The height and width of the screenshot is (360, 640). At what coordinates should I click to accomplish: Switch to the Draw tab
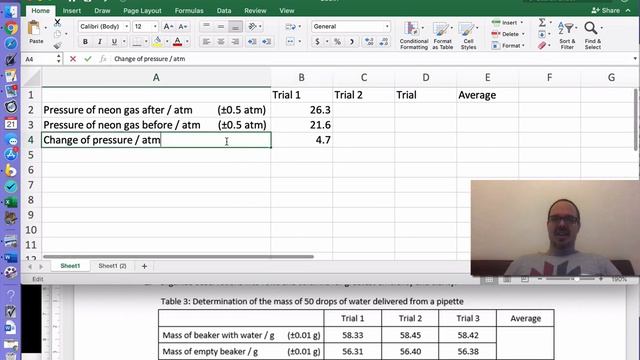coord(102,11)
